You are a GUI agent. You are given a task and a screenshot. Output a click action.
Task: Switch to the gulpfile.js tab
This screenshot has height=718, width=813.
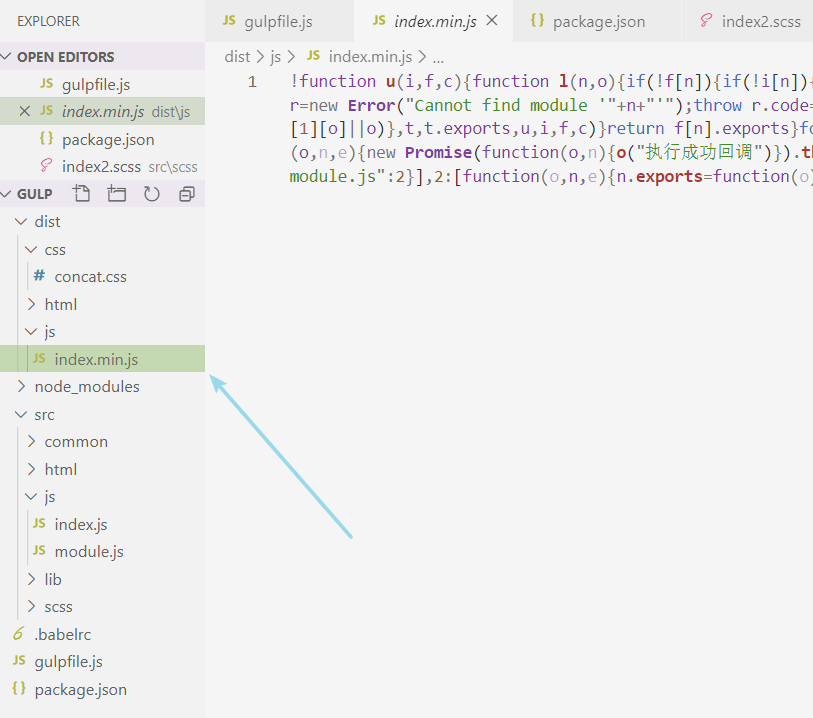pyautogui.click(x=279, y=21)
